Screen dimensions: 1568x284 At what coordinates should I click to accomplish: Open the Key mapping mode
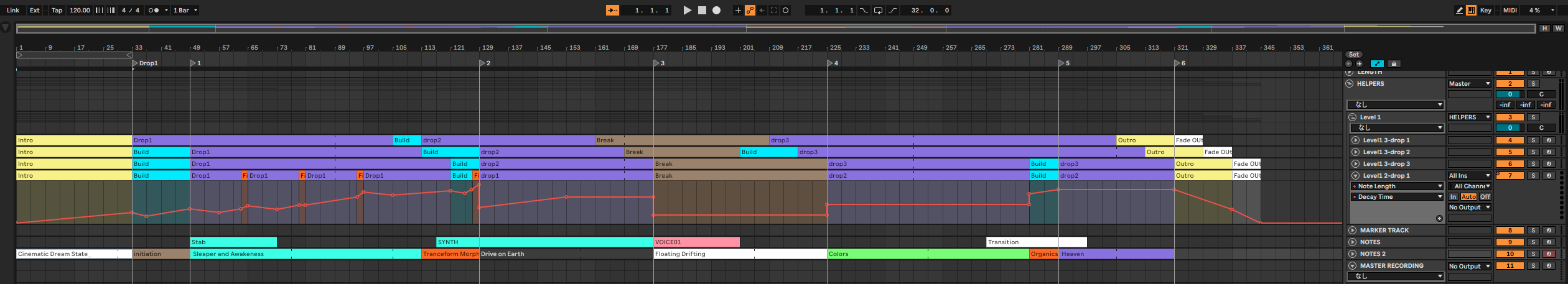(x=1486, y=11)
